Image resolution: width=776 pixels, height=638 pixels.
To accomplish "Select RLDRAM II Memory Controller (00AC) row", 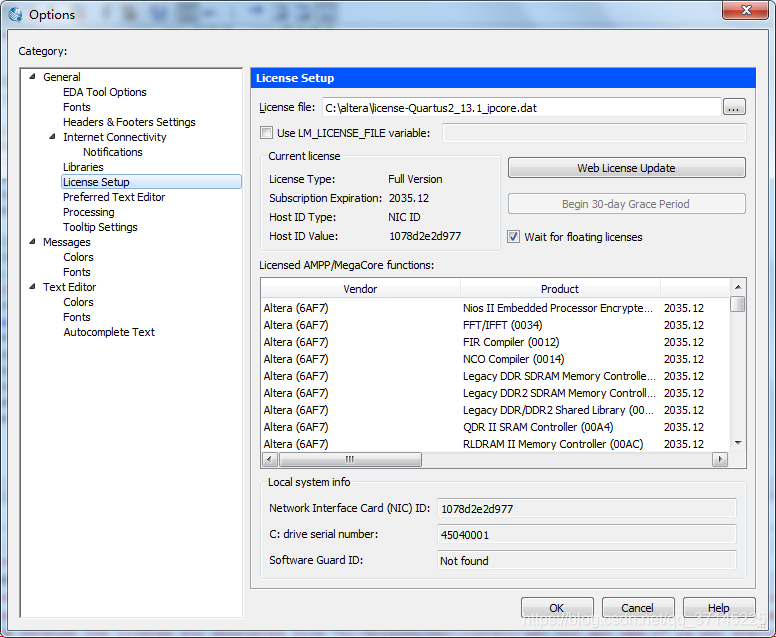I will pyautogui.click(x=495, y=444).
